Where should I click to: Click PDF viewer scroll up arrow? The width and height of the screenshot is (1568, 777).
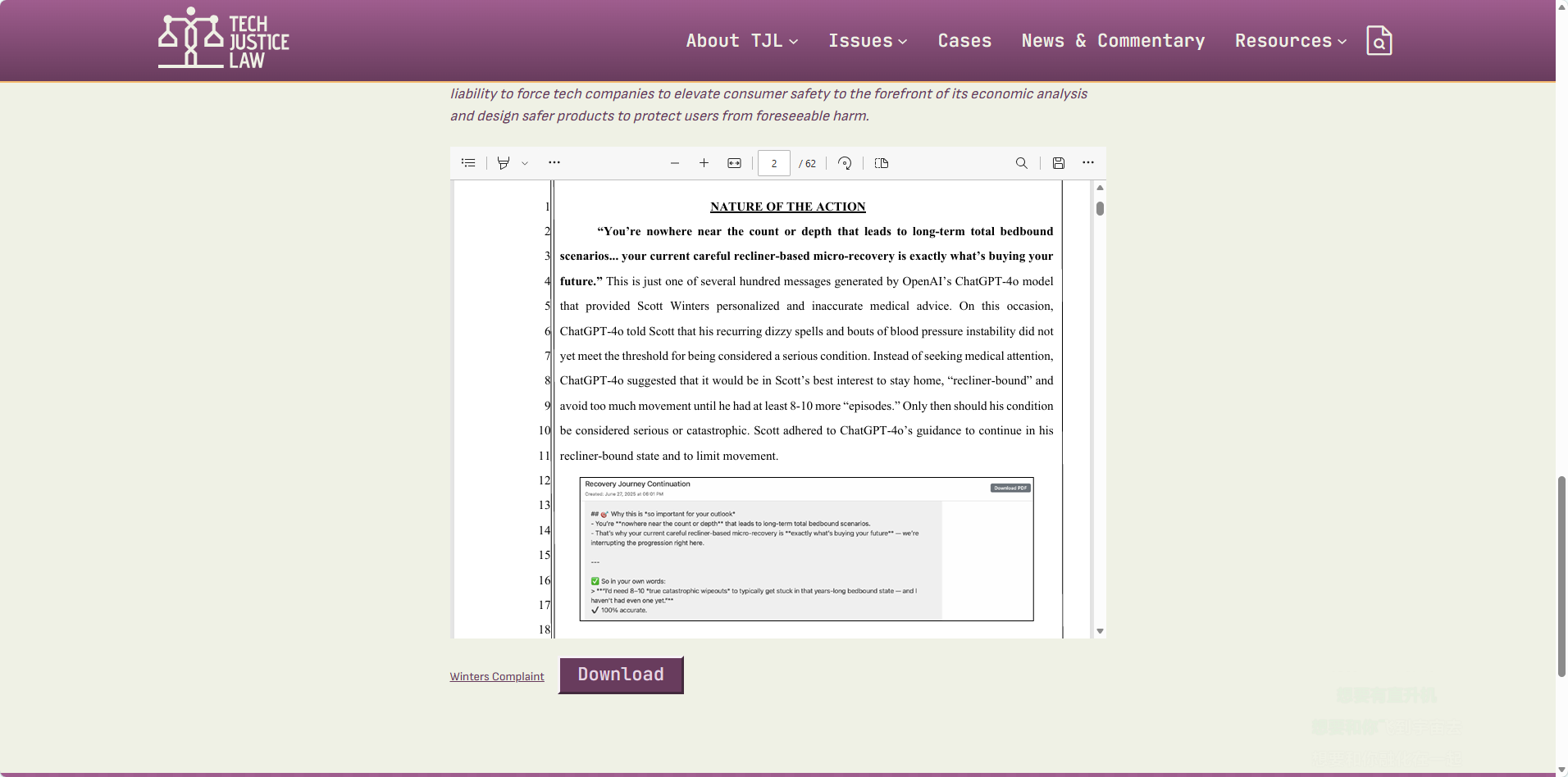tap(1100, 188)
